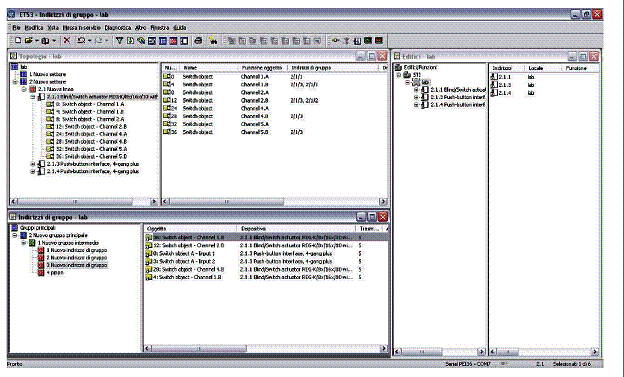Open the dropdown arrow next to Open folder

[37, 41]
